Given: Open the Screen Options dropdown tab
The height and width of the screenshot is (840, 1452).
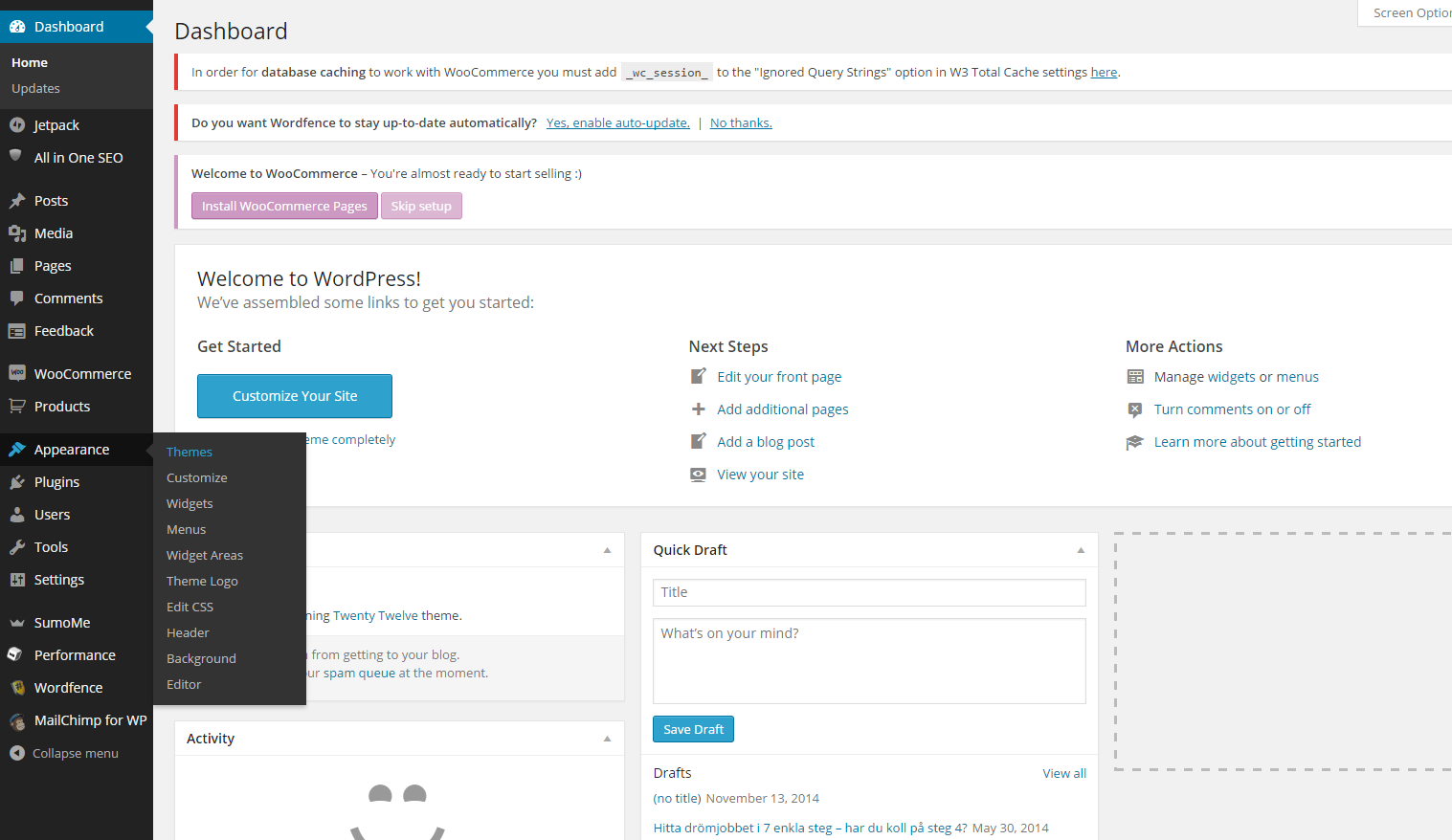Looking at the screenshot, I should coord(1405,12).
